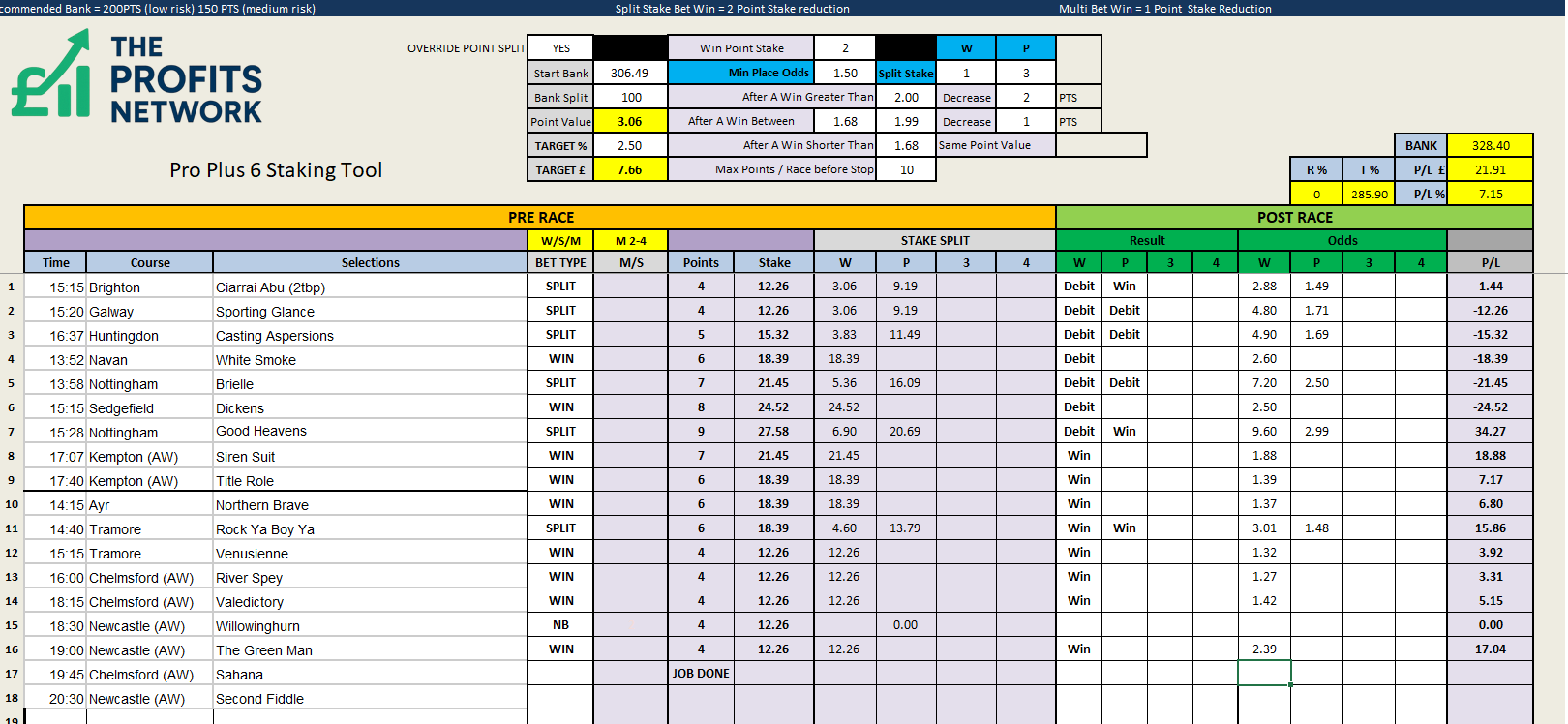
Task: Click the PRE RACE orange header
Action: point(540,218)
